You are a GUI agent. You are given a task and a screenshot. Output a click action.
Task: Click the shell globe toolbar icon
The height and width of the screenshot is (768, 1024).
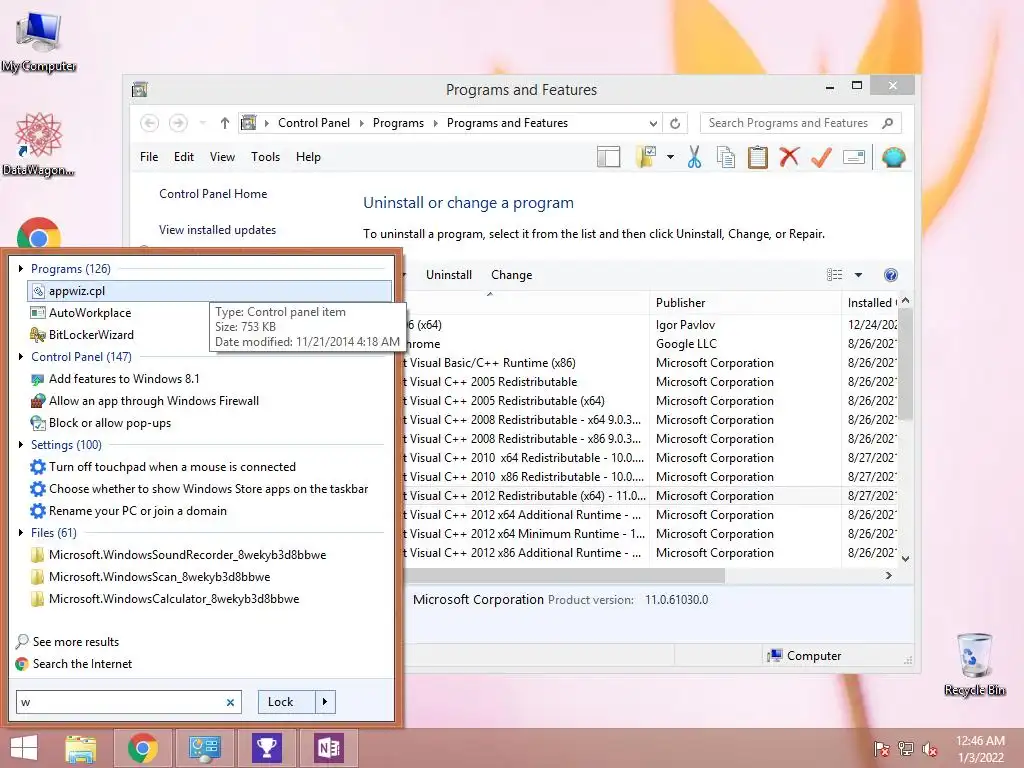pyautogui.click(x=893, y=157)
